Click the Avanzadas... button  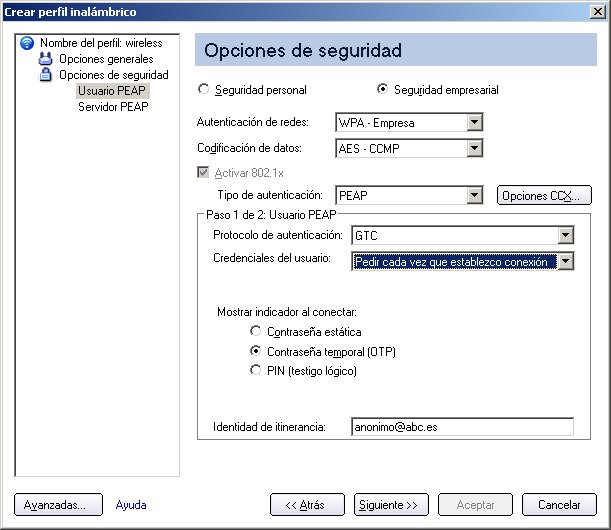[x=58, y=505]
